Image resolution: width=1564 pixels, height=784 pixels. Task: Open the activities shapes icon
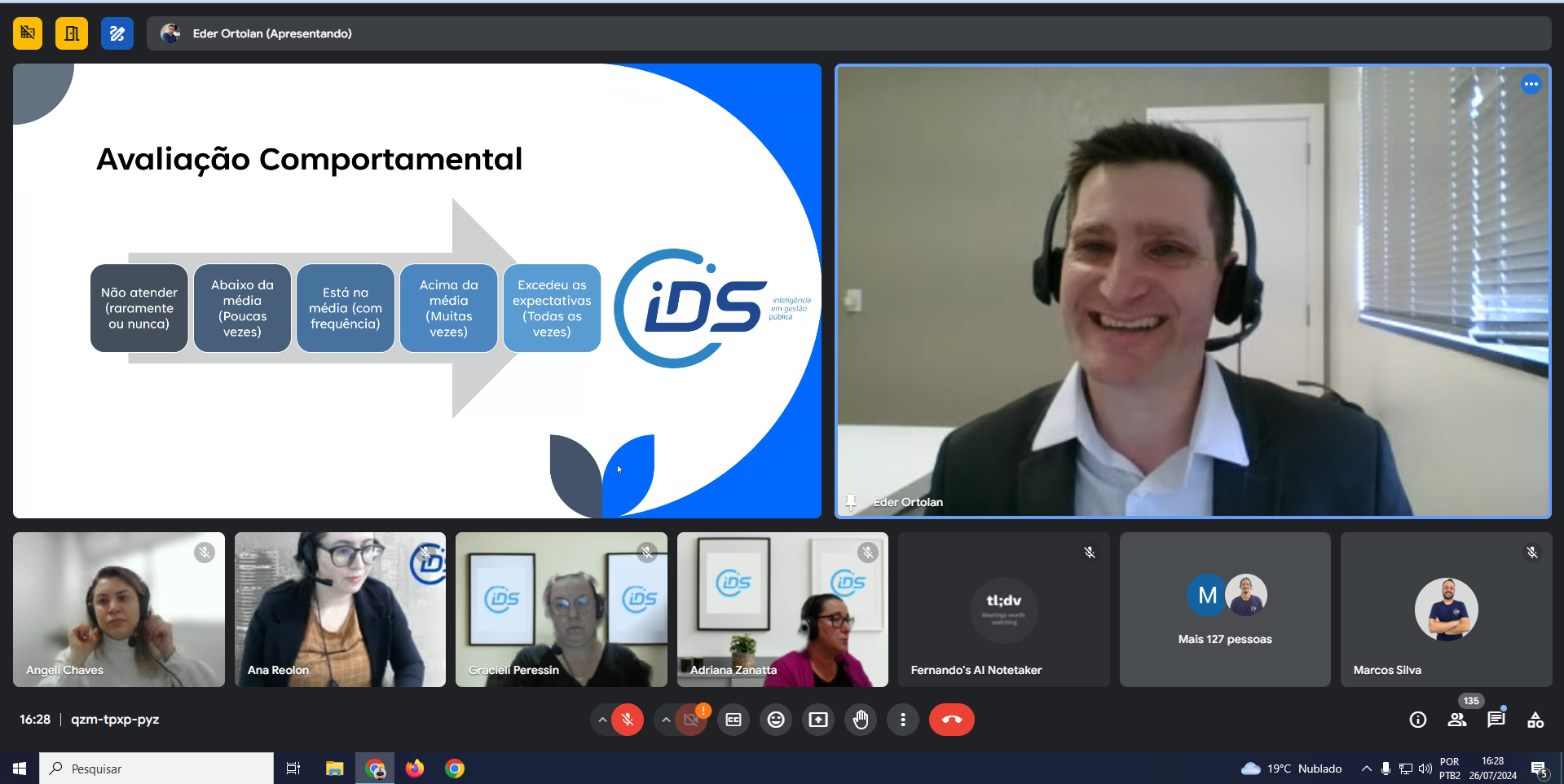pyautogui.click(x=1535, y=720)
